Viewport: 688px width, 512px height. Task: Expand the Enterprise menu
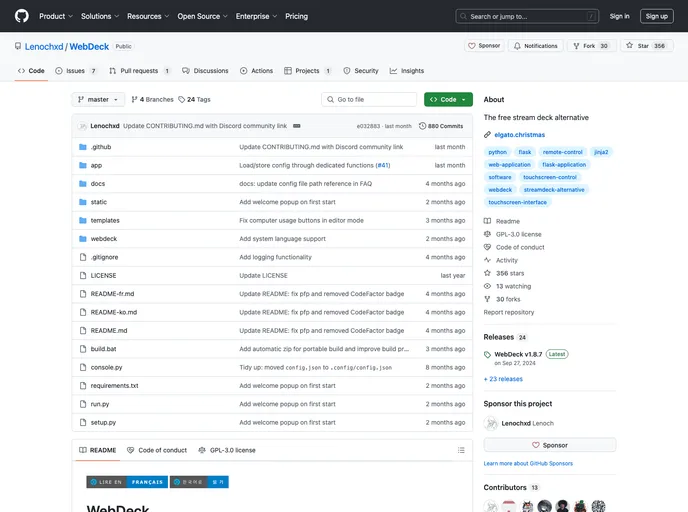256,16
